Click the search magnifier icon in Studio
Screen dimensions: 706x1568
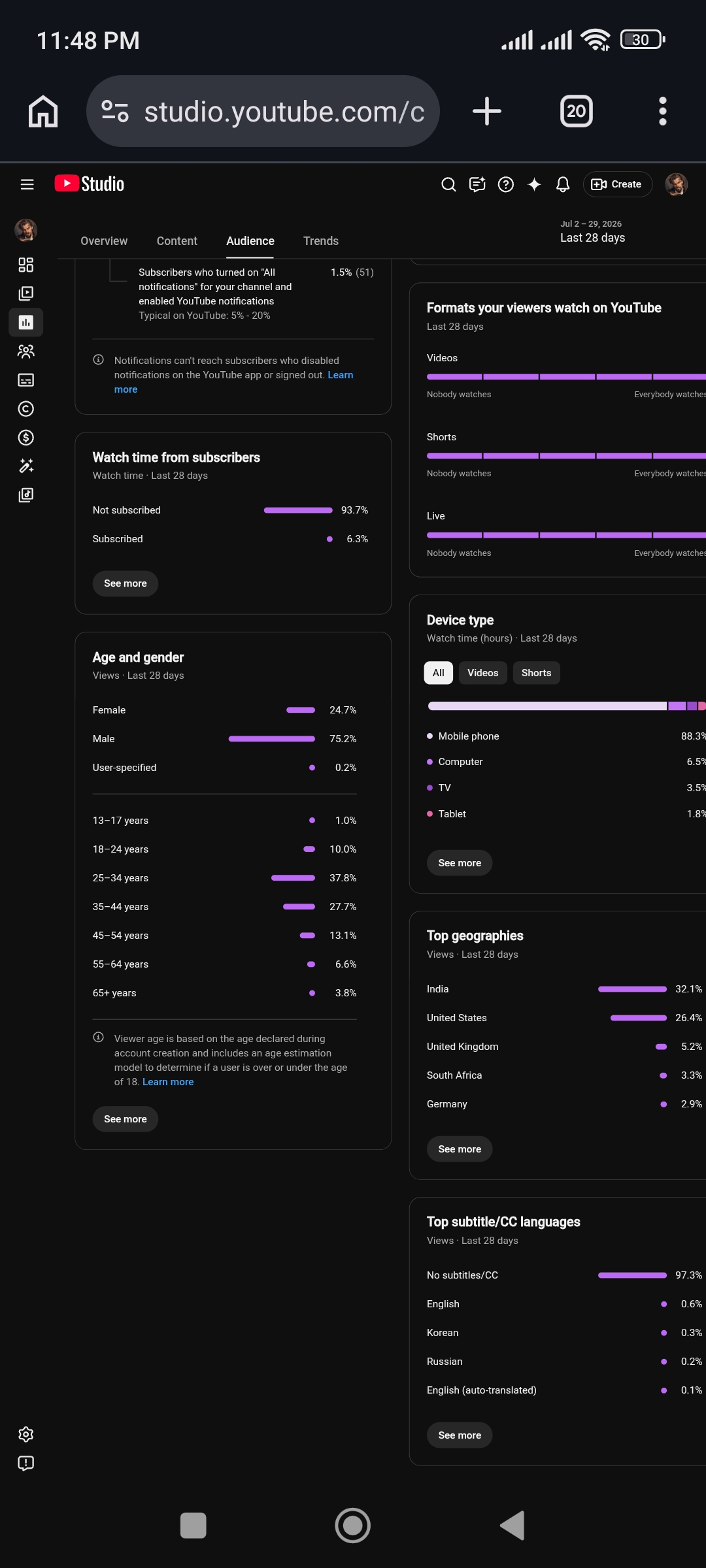(448, 184)
